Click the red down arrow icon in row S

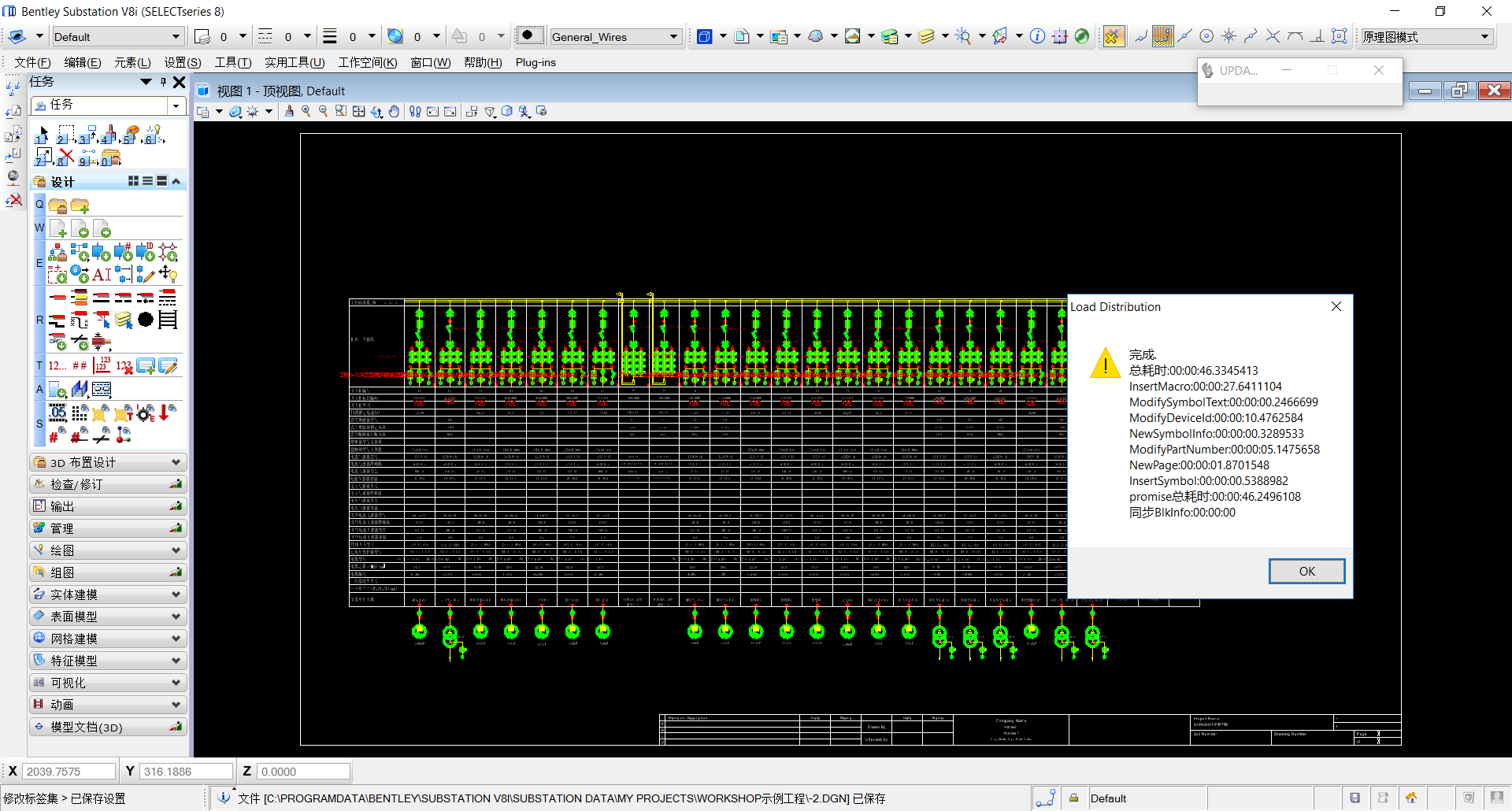click(x=166, y=413)
